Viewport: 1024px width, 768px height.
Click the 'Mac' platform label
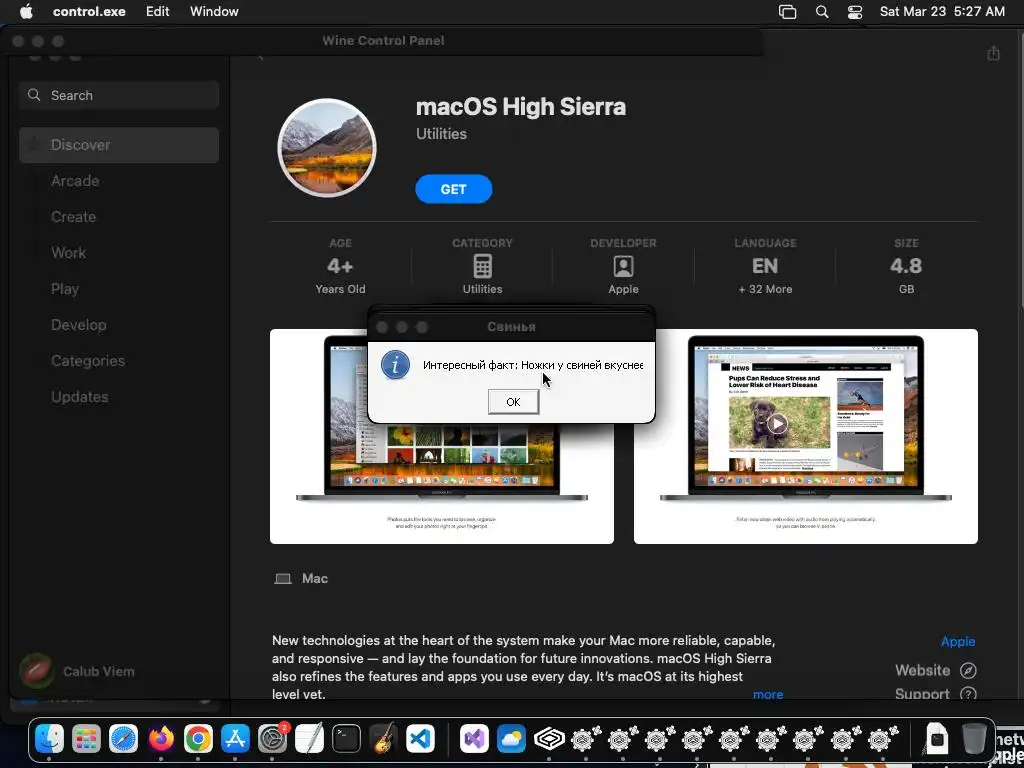315,579
